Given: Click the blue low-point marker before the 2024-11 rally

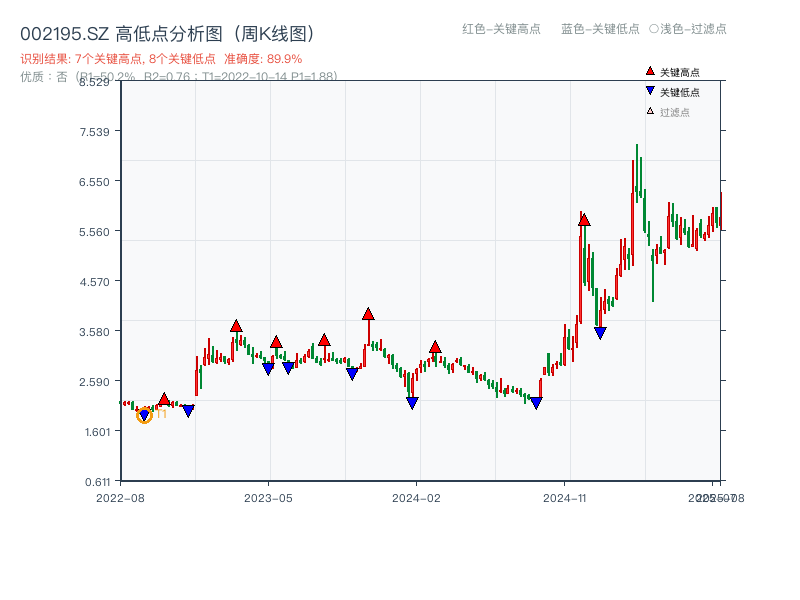Looking at the screenshot, I should (x=536, y=402).
